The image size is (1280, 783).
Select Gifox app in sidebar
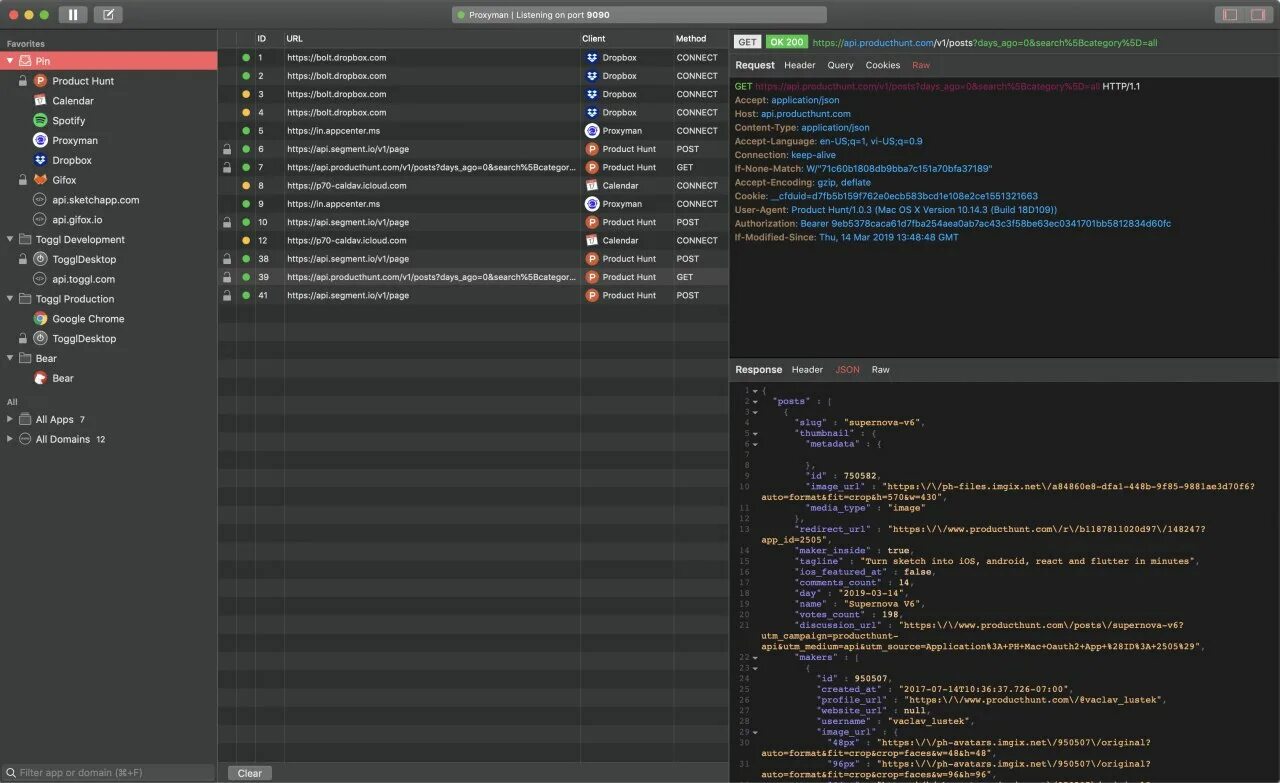[x=64, y=180]
